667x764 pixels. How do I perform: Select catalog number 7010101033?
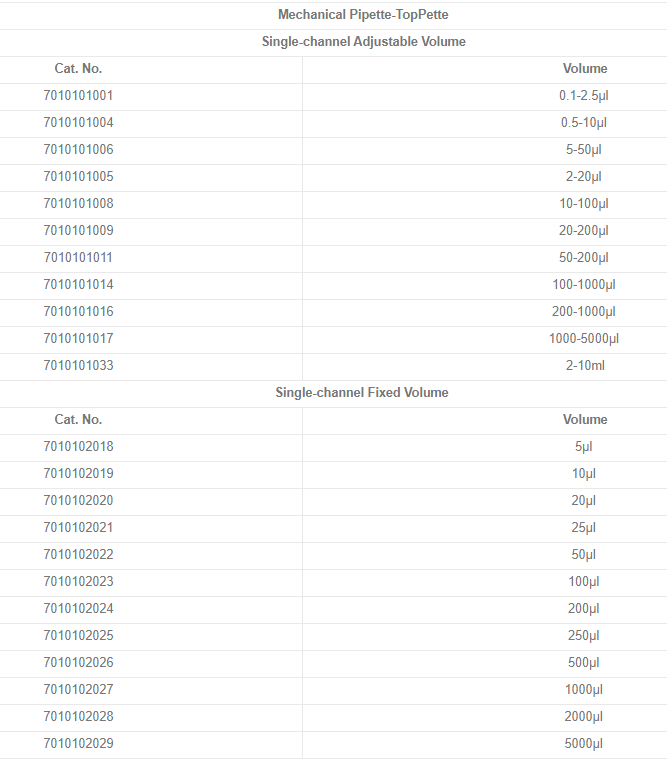(79, 366)
